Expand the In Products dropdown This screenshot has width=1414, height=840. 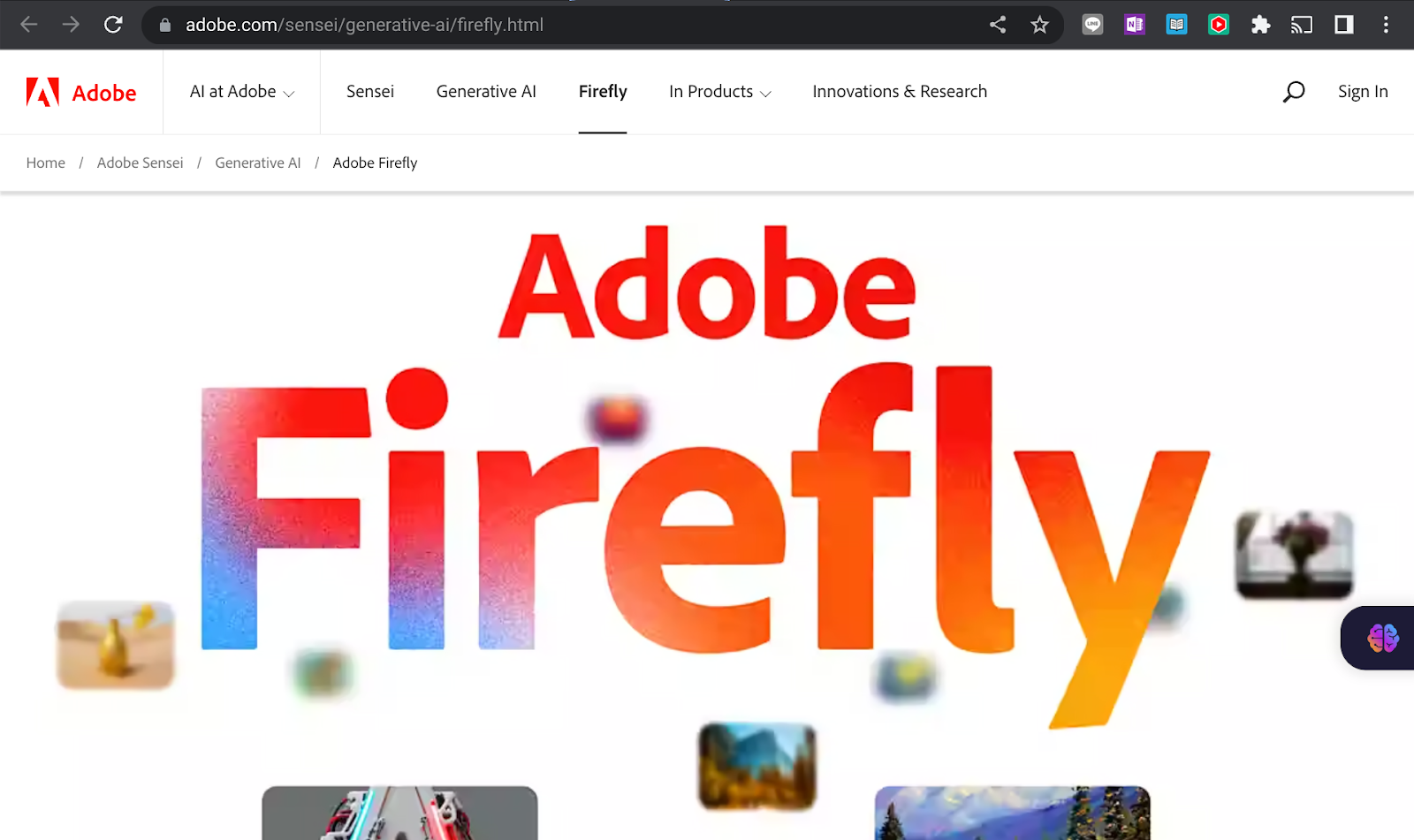tap(720, 92)
